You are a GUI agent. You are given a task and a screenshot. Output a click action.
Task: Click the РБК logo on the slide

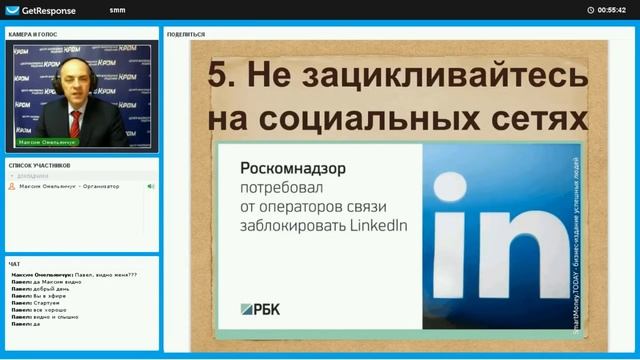point(260,309)
